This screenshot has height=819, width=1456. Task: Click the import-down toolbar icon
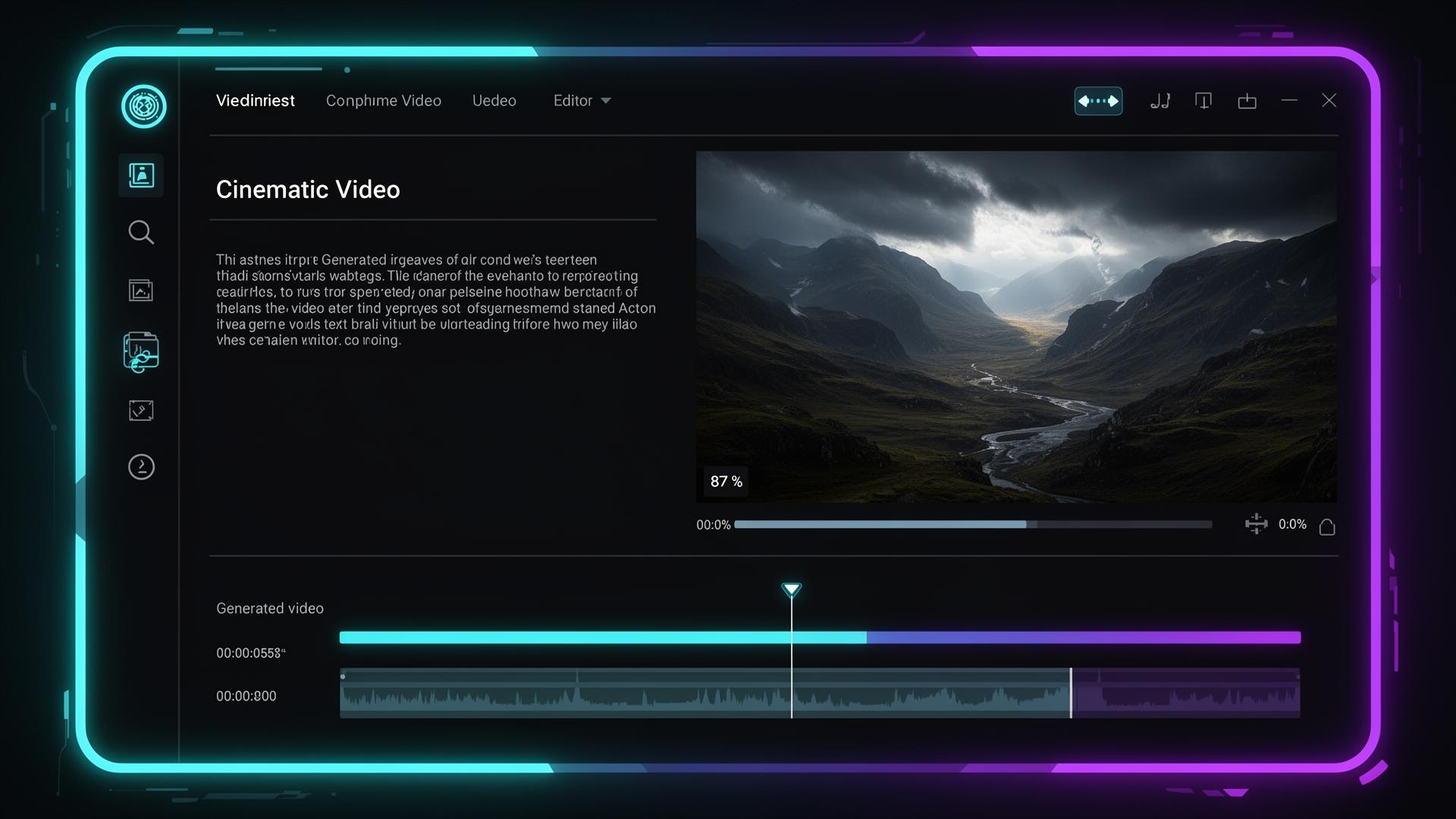pyautogui.click(x=1203, y=101)
